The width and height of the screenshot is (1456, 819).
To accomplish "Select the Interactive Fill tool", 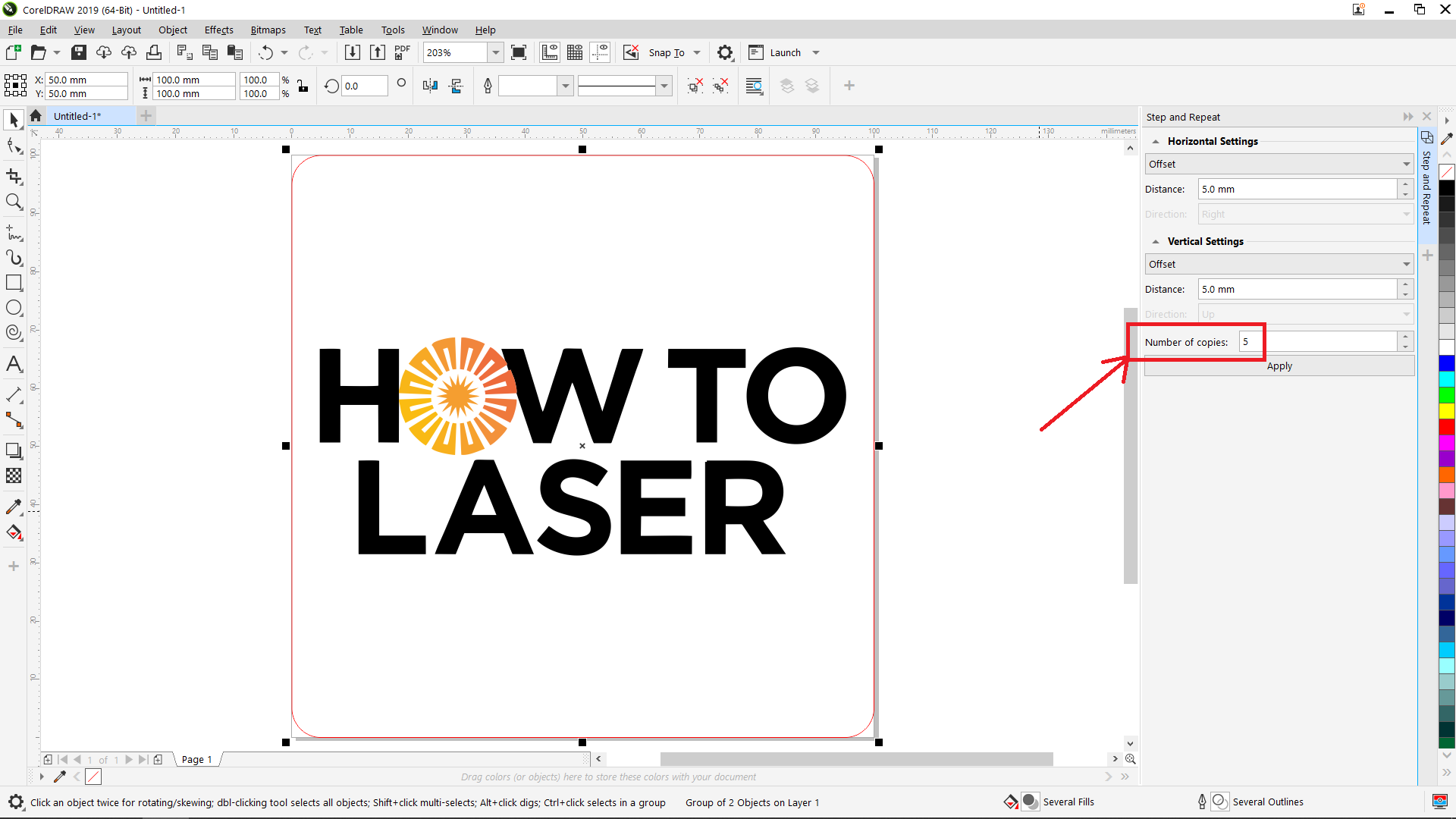I will tap(14, 532).
